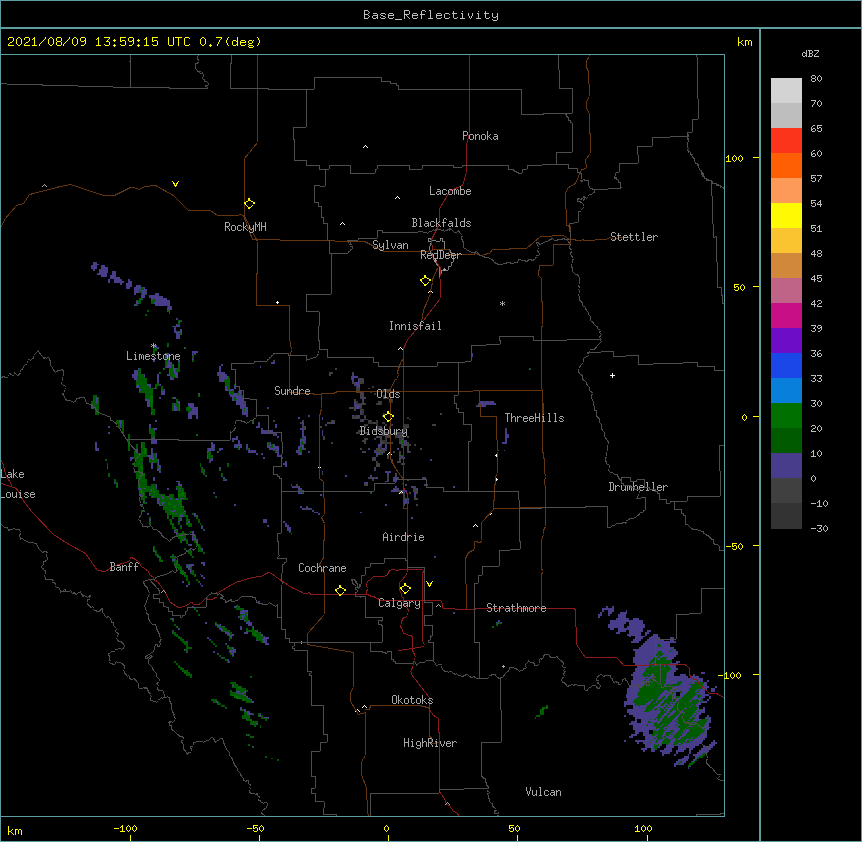Click the yellow diamond marker south of RedDeer
This screenshot has height=842, width=862.
tap(425, 281)
